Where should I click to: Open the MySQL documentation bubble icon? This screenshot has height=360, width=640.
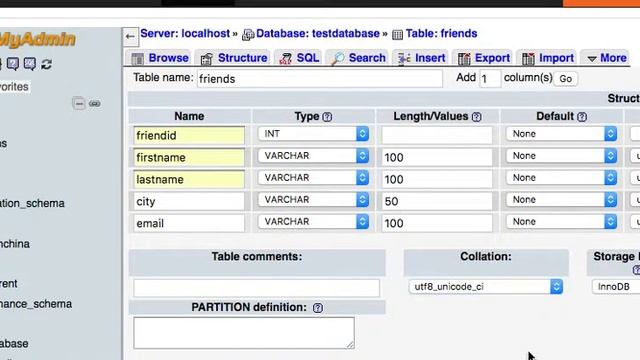pyautogui.click(x=30, y=64)
